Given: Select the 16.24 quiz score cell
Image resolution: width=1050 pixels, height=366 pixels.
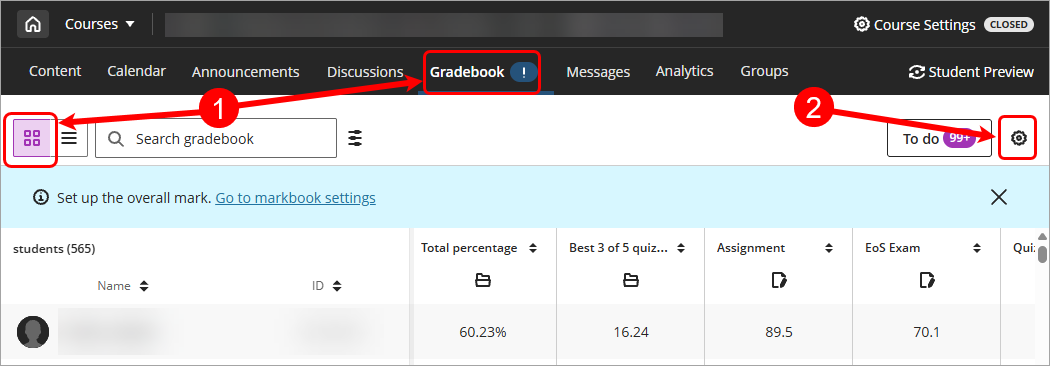Looking at the screenshot, I should tap(630, 332).
